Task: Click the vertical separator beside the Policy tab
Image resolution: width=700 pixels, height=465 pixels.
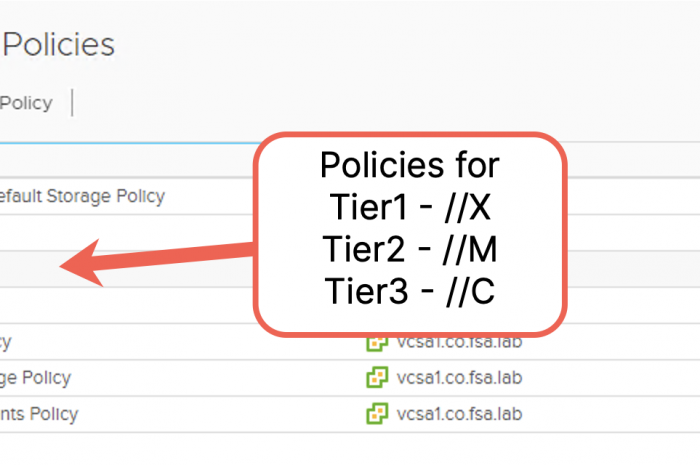Action: coord(73,103)
